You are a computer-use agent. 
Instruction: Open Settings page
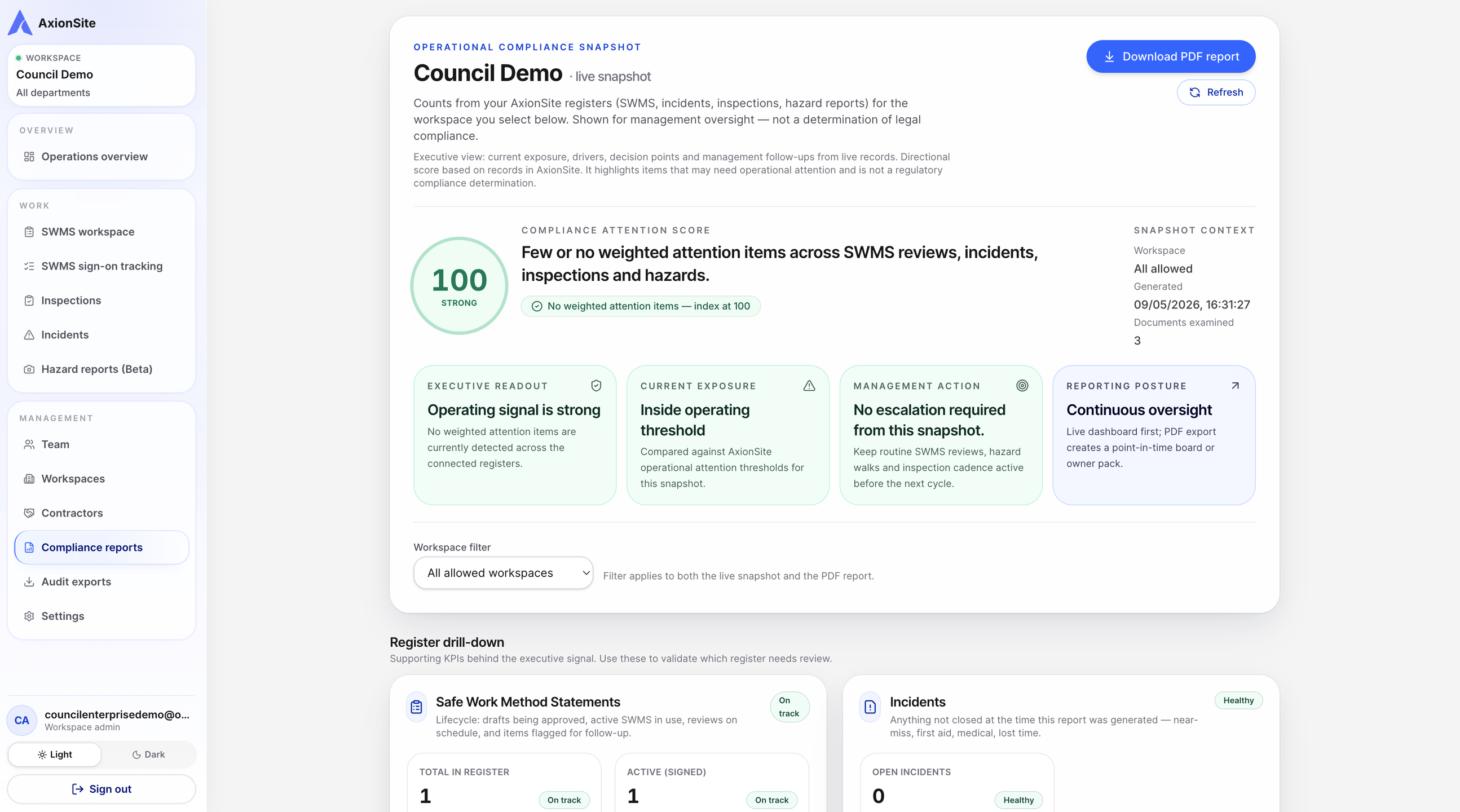(x=102, y=616)
